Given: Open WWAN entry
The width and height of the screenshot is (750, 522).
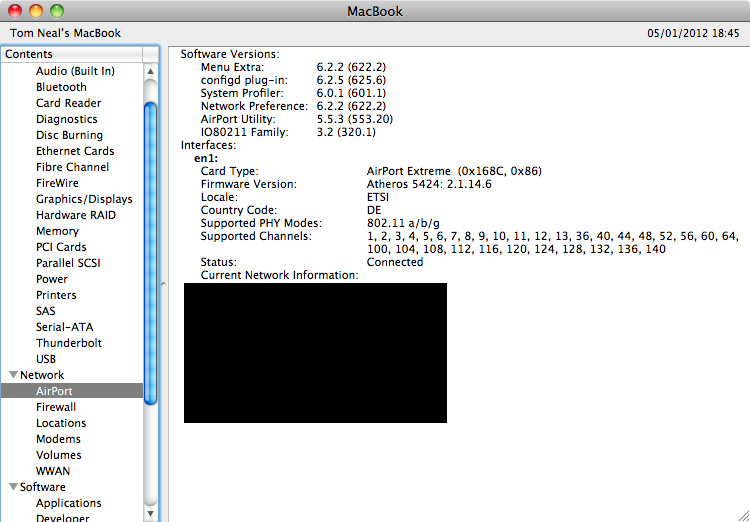Looking at the screenshot, I should click(x=53, y=471).
